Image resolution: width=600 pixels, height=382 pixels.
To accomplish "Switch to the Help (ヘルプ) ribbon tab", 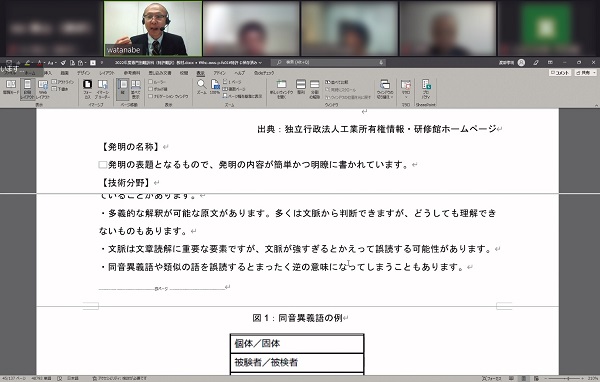I will tap(240, 73).
